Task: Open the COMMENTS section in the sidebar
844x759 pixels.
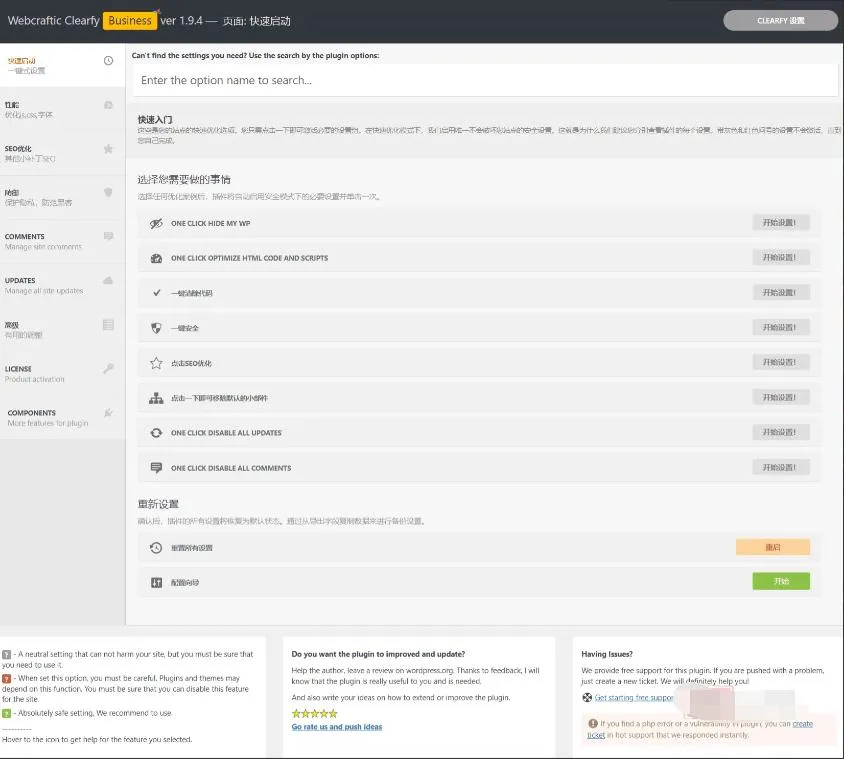Action: coord(62,241)
